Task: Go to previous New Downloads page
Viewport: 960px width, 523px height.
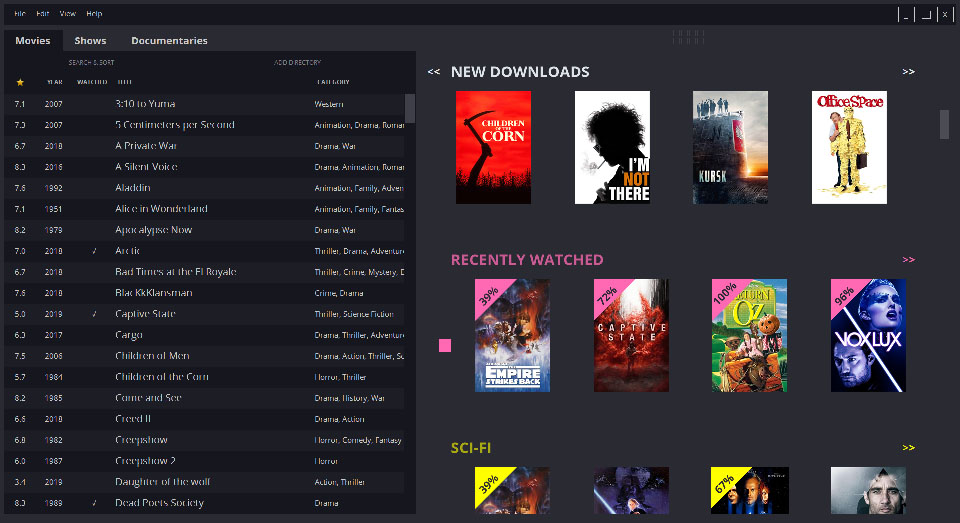Action: point(433,72)
